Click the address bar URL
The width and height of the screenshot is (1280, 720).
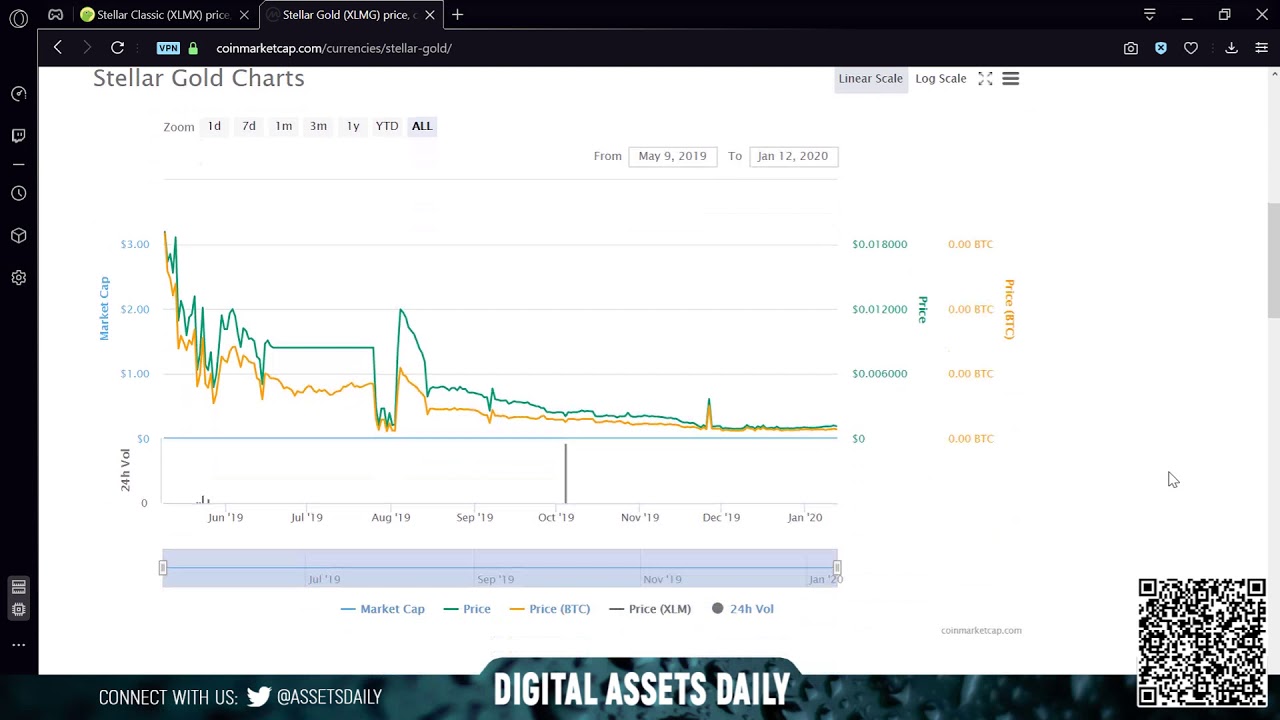[x=334, y=48]
